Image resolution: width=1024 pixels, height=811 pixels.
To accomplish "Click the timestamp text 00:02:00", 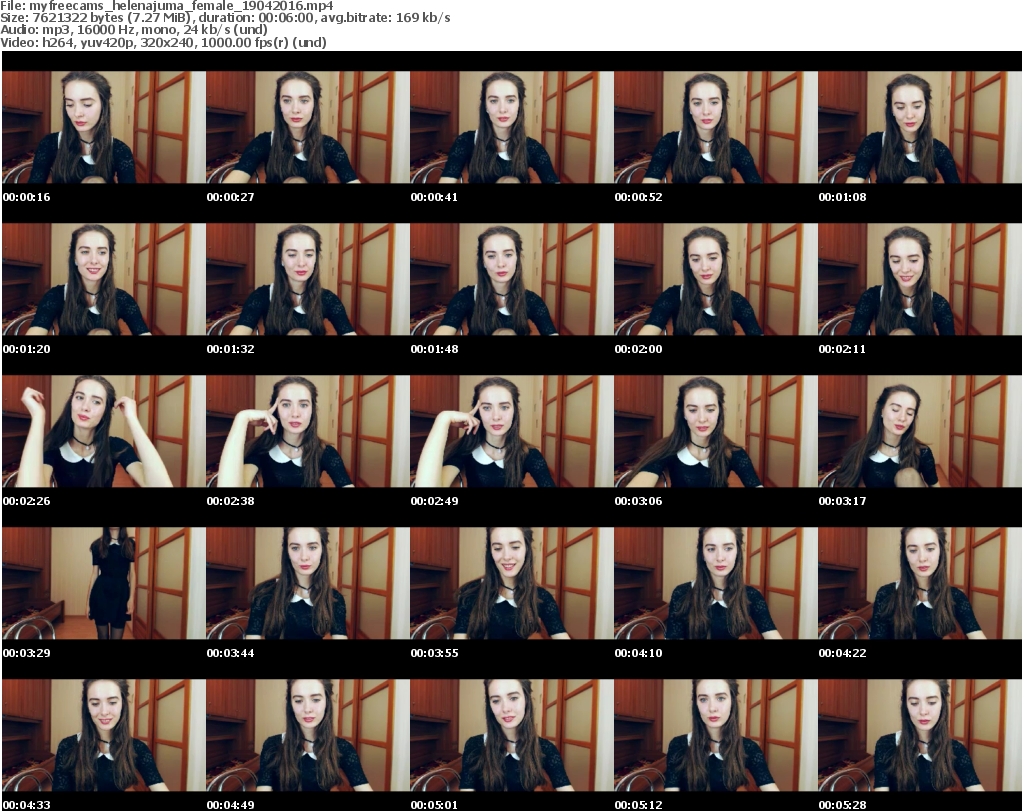I will (x=638, y=349).
